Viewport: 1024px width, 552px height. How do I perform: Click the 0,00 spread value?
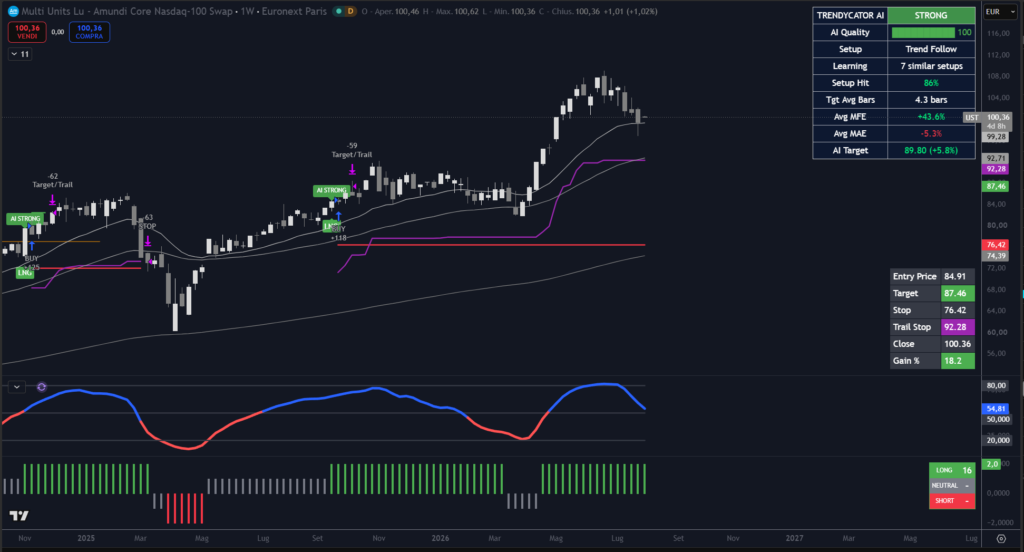(57, 32)
